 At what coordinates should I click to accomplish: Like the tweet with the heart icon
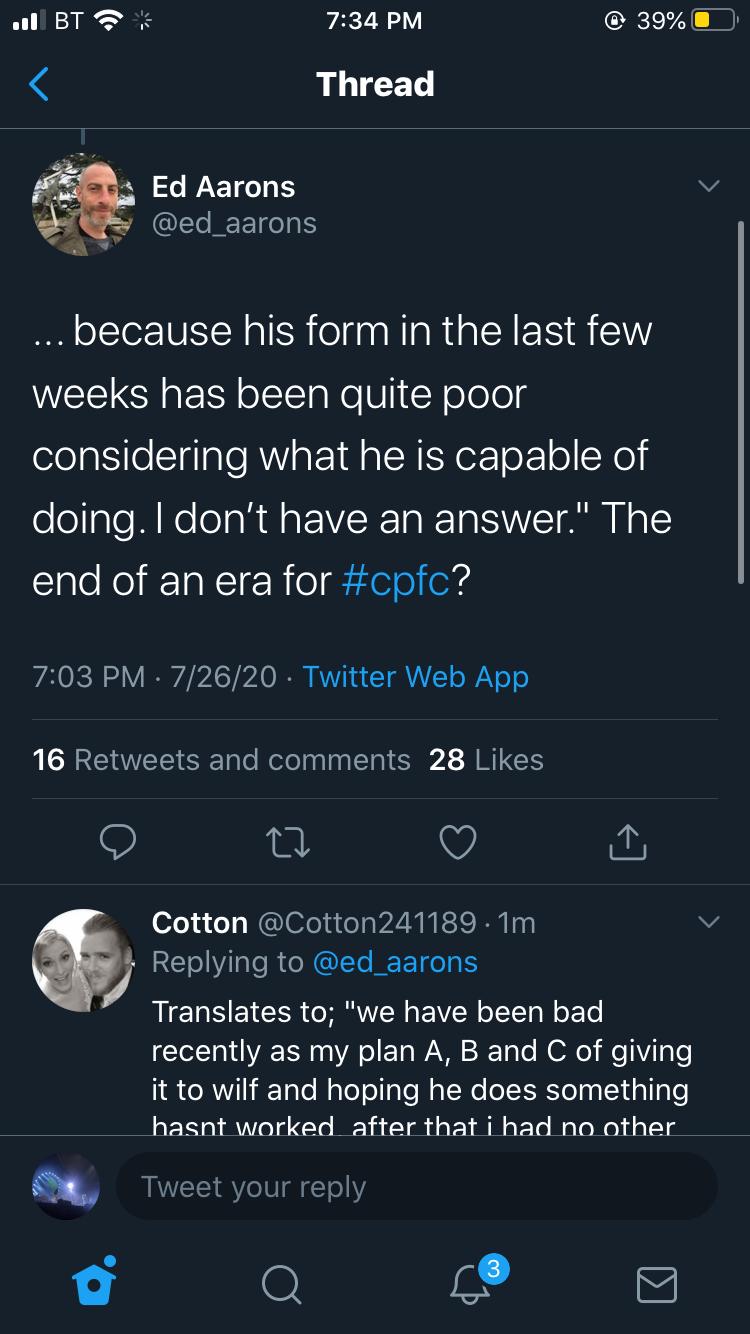click(458, 842)
